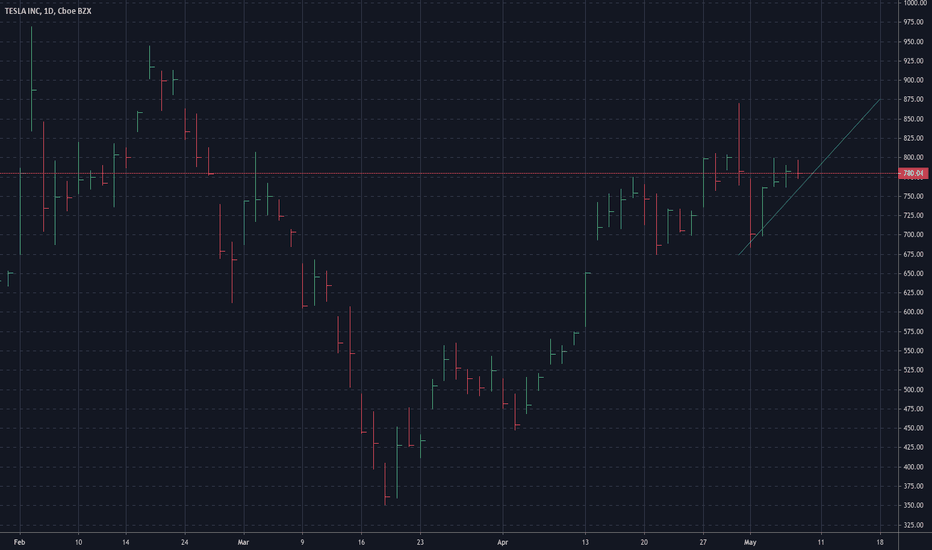Click the 725.00 price axis label
The width and height of the screenshot is (932, 550).
pos(913,215)
